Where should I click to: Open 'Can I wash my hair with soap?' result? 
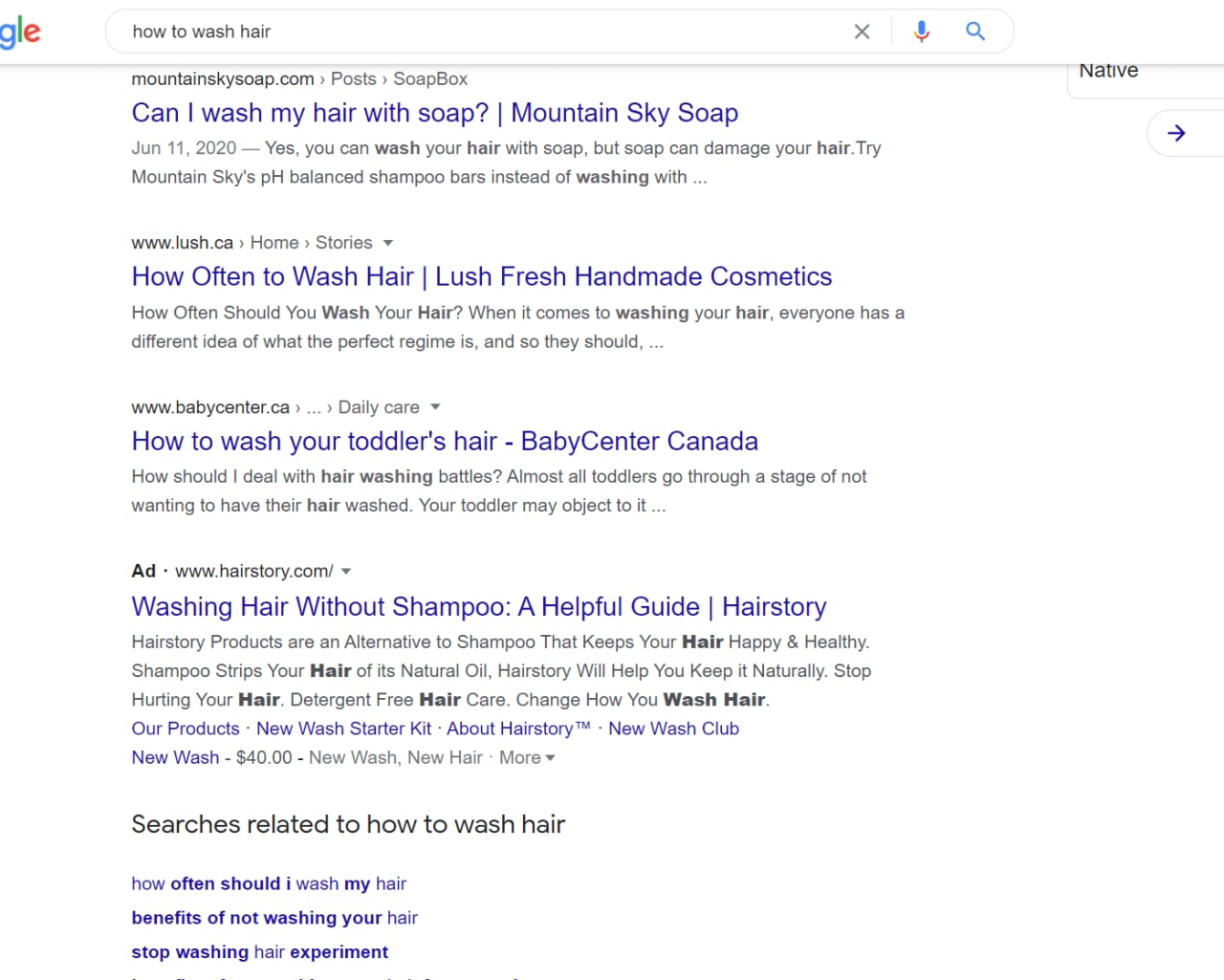point(435,113)
